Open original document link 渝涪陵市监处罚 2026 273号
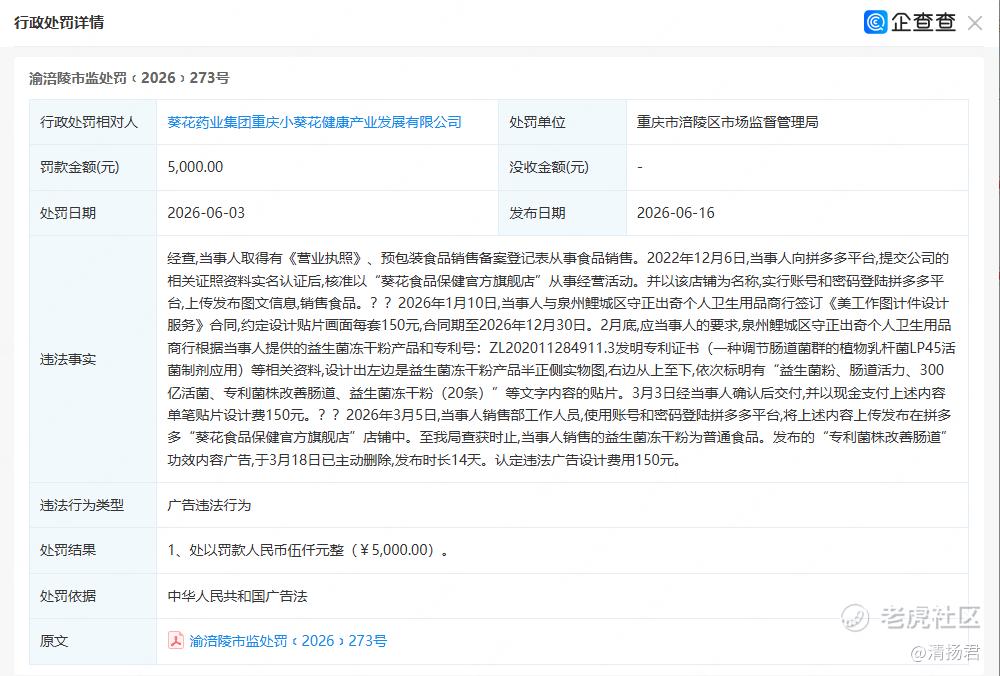The image size is (1000, 676). 288,641
